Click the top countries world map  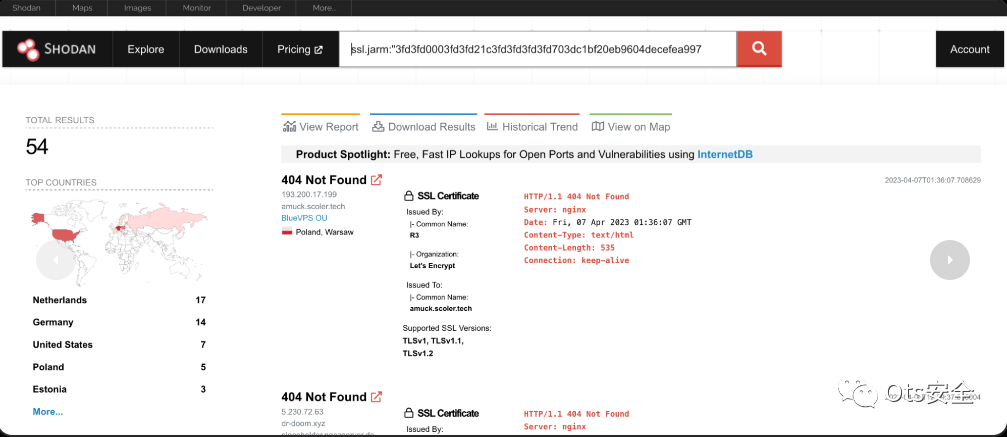(x=119, y=241)
